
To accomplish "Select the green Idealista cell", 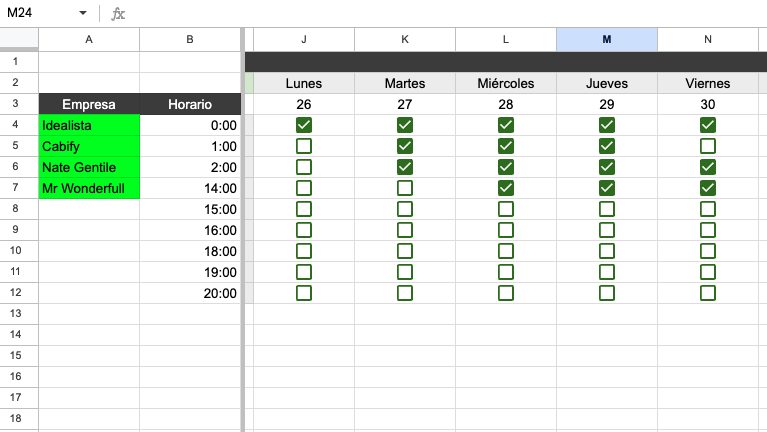I will click(89, 125).
